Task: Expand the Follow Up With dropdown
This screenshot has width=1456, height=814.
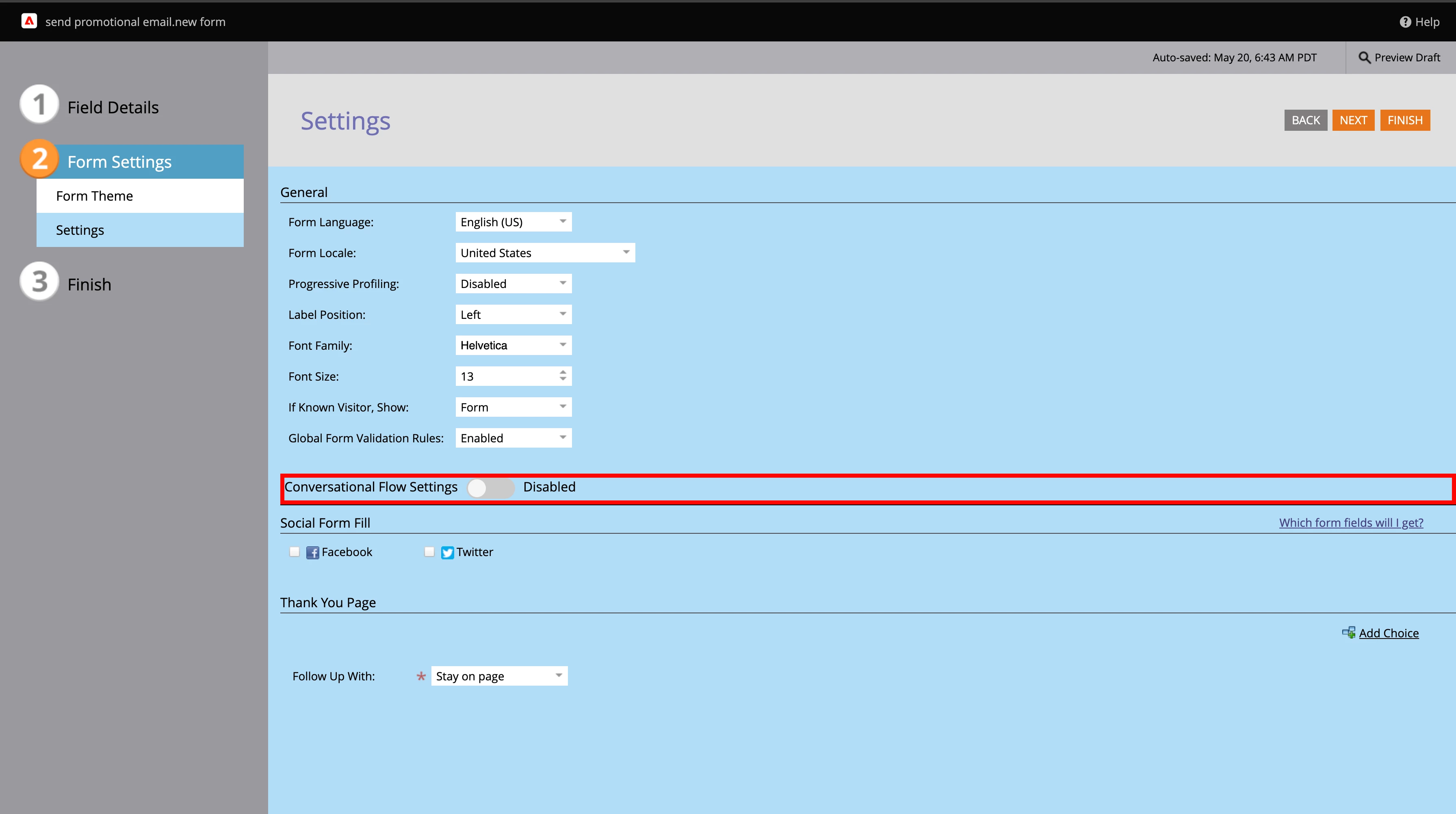Action: click(x=499, y=675)
